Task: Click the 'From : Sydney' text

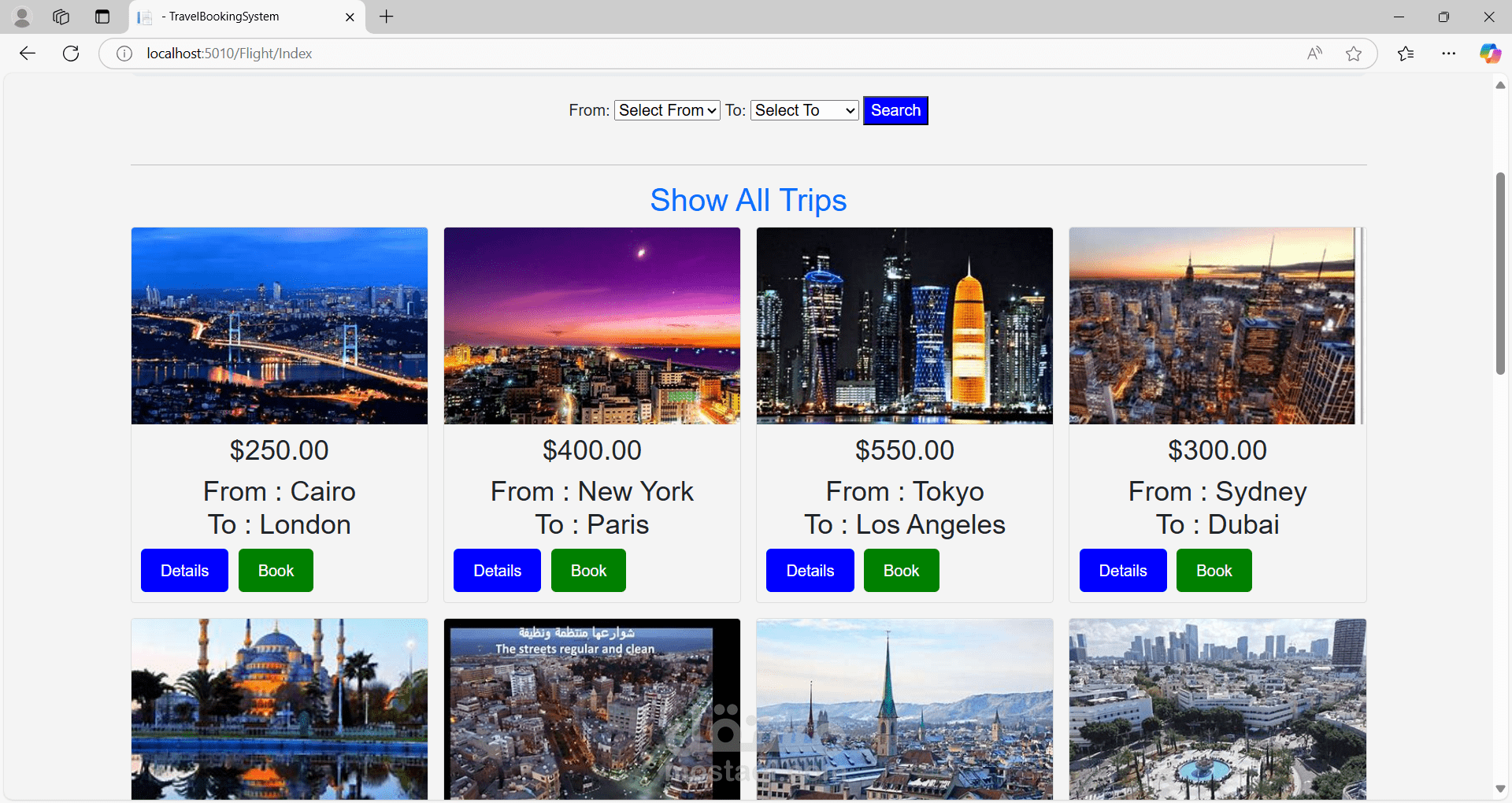Action: (x=1217, y=491)
